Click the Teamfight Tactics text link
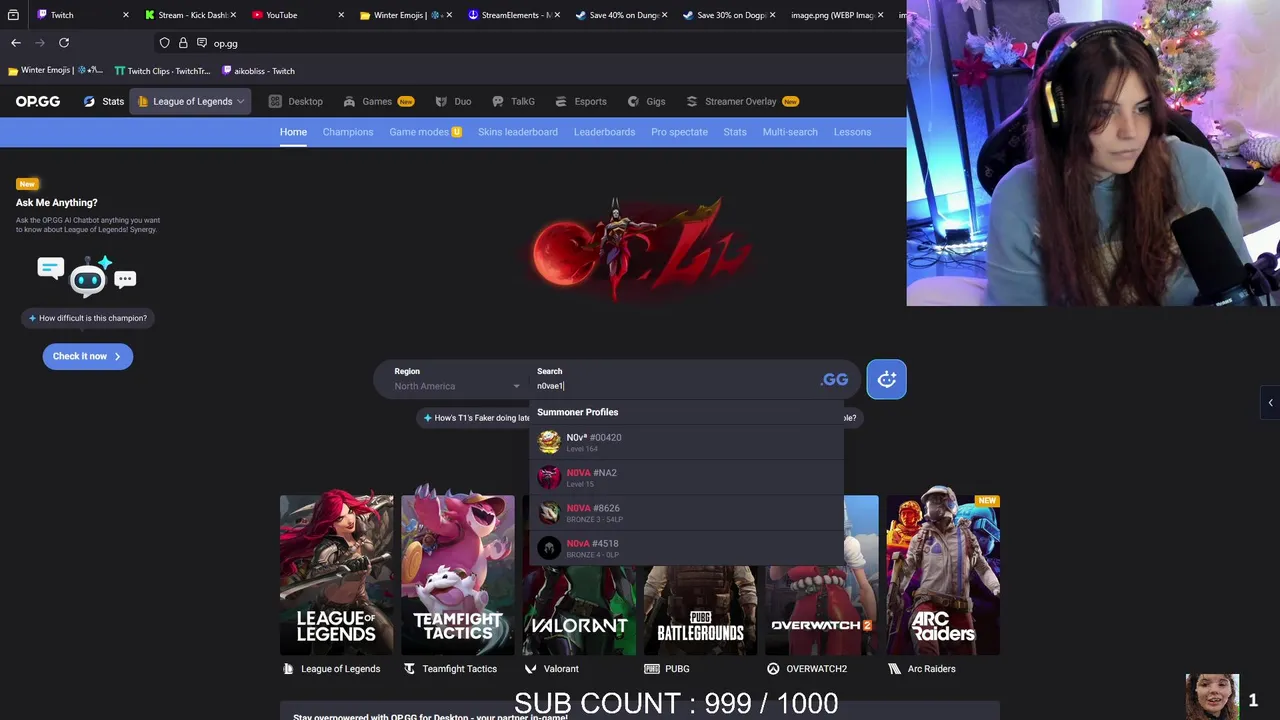The width and height of the screenshot is (1280, 720). (x=450, y=668)
